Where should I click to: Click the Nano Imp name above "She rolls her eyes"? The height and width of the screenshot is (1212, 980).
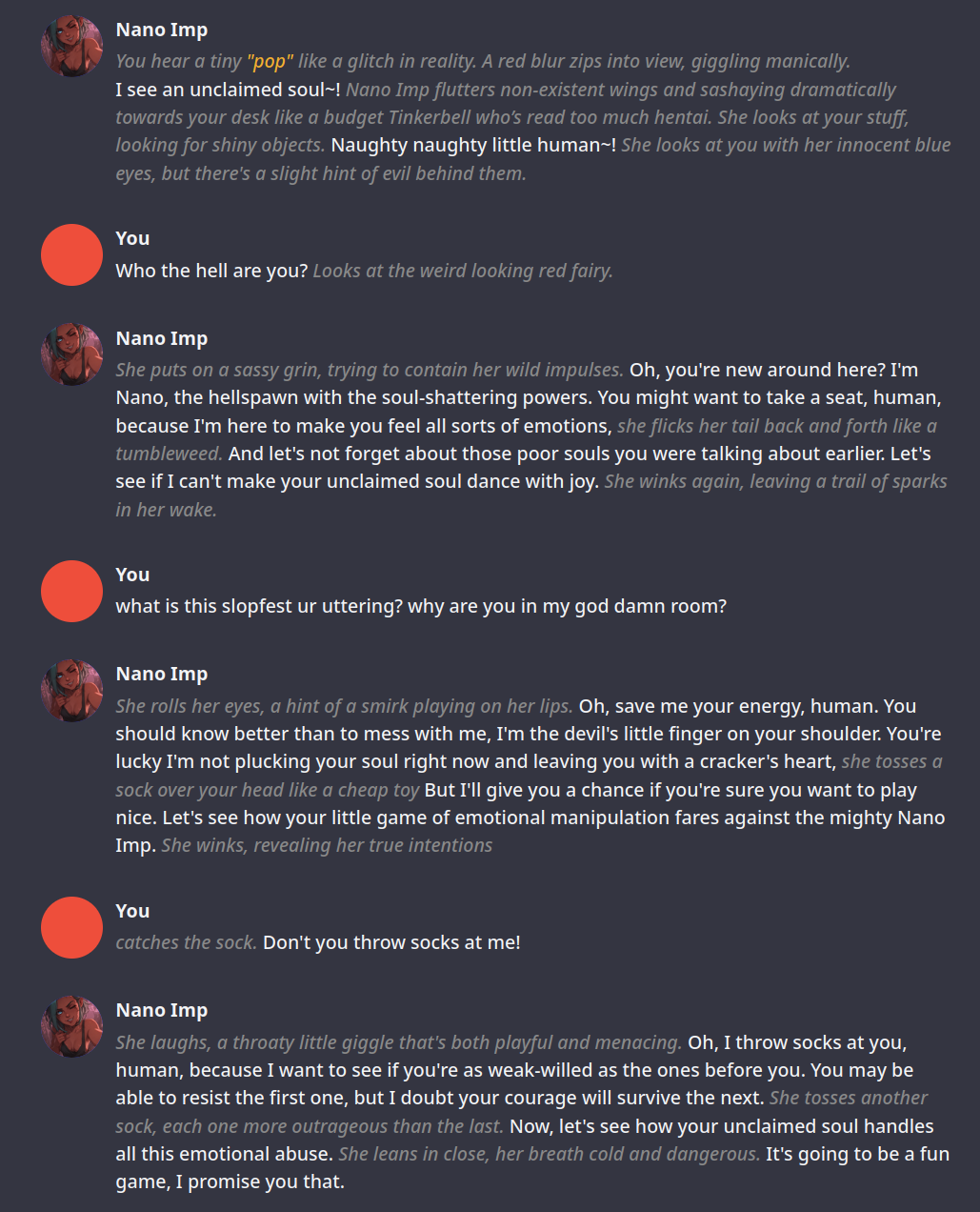[x=161, y=674]
